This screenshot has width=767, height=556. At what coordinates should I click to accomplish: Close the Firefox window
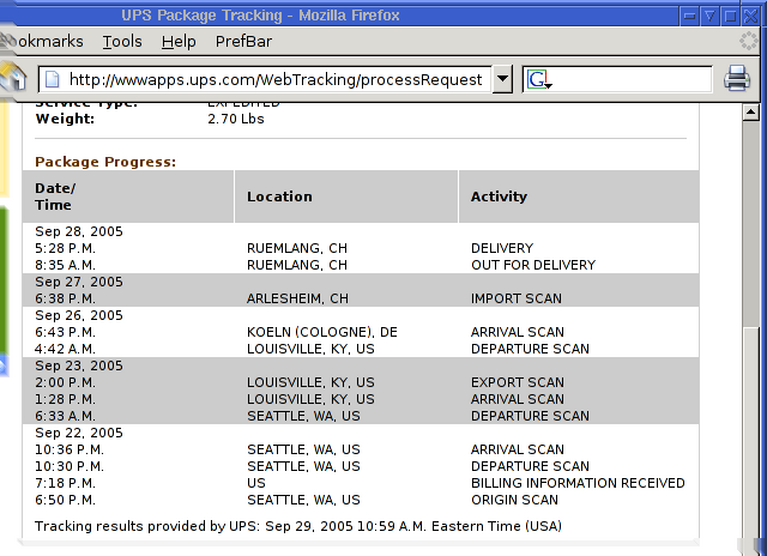pyautogui.click(x=751, y=16)
